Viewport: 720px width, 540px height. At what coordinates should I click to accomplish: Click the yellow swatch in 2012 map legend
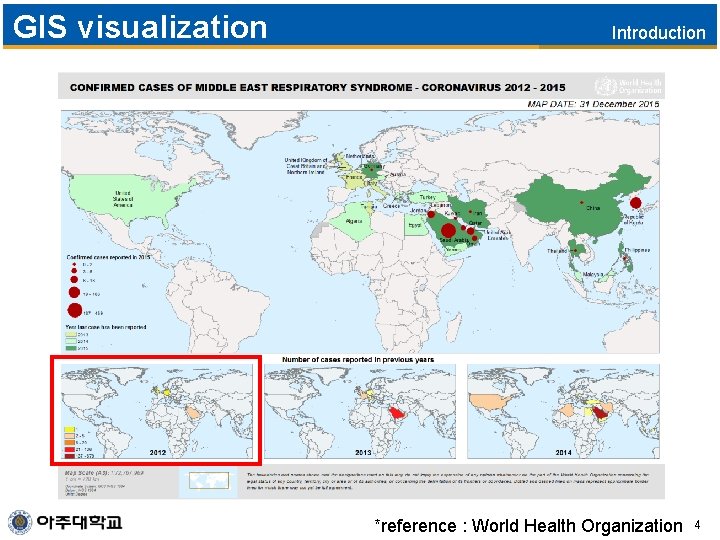69,429
